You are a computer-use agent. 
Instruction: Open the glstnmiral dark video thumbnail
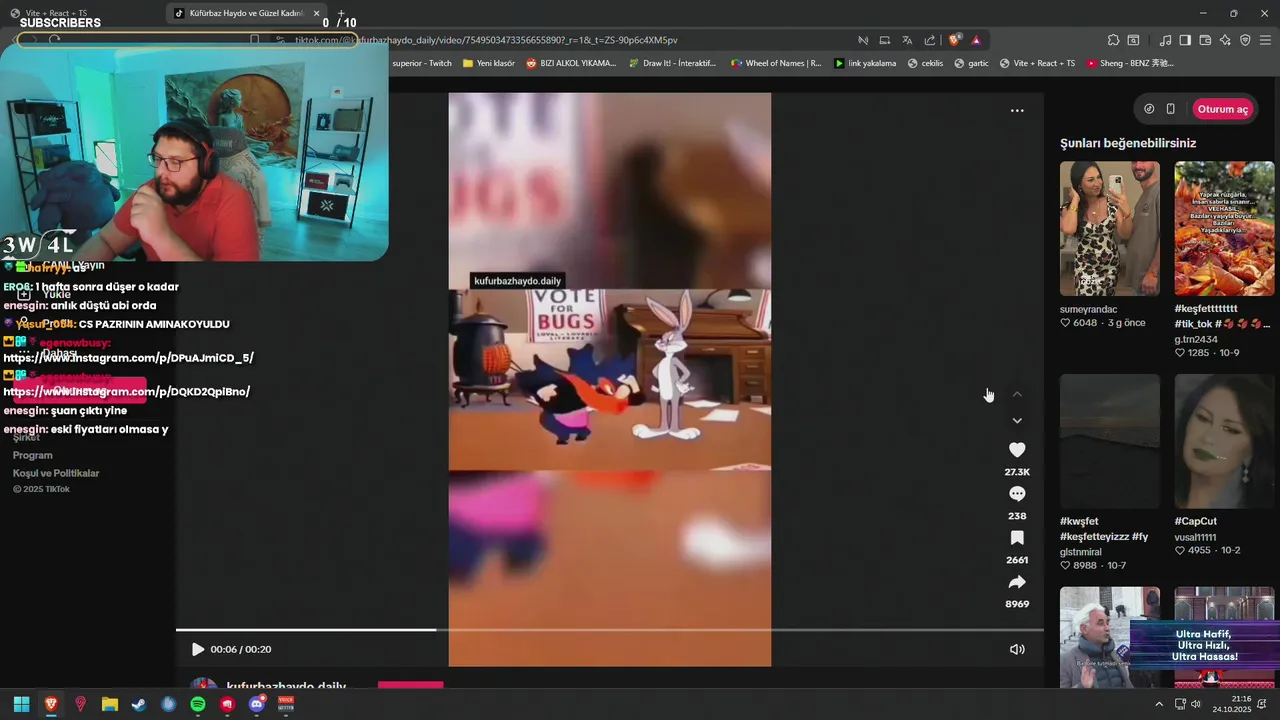tap(1110, 441)
